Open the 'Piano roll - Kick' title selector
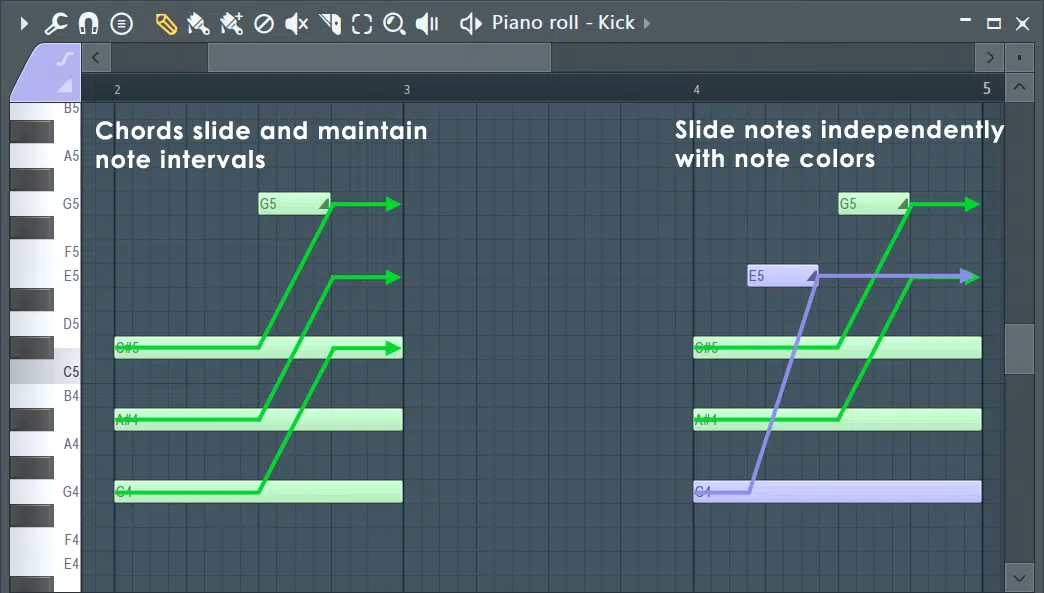This screenshot has height=593, width=1044. 563,23
